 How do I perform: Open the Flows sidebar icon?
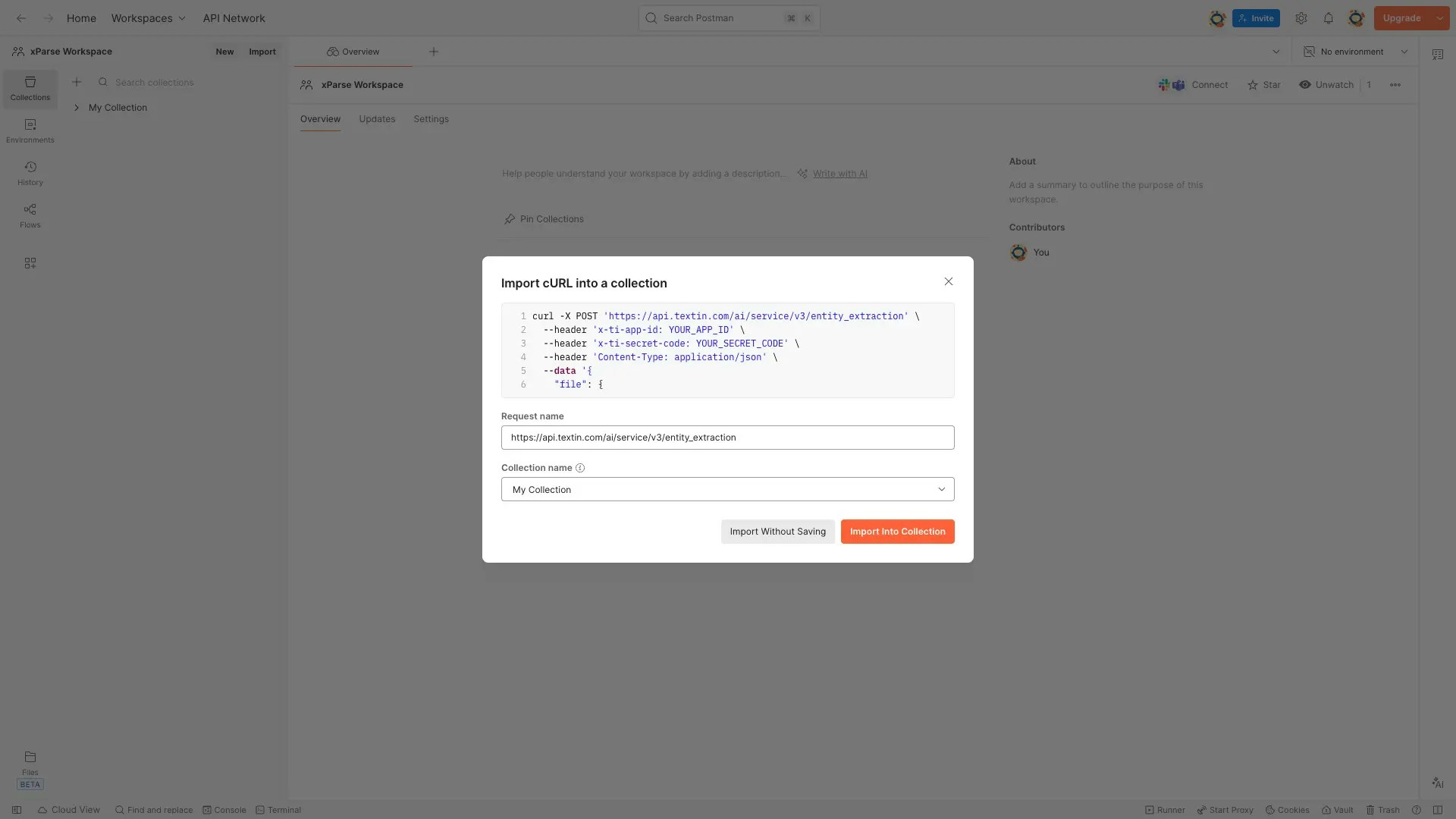(30, 215)
